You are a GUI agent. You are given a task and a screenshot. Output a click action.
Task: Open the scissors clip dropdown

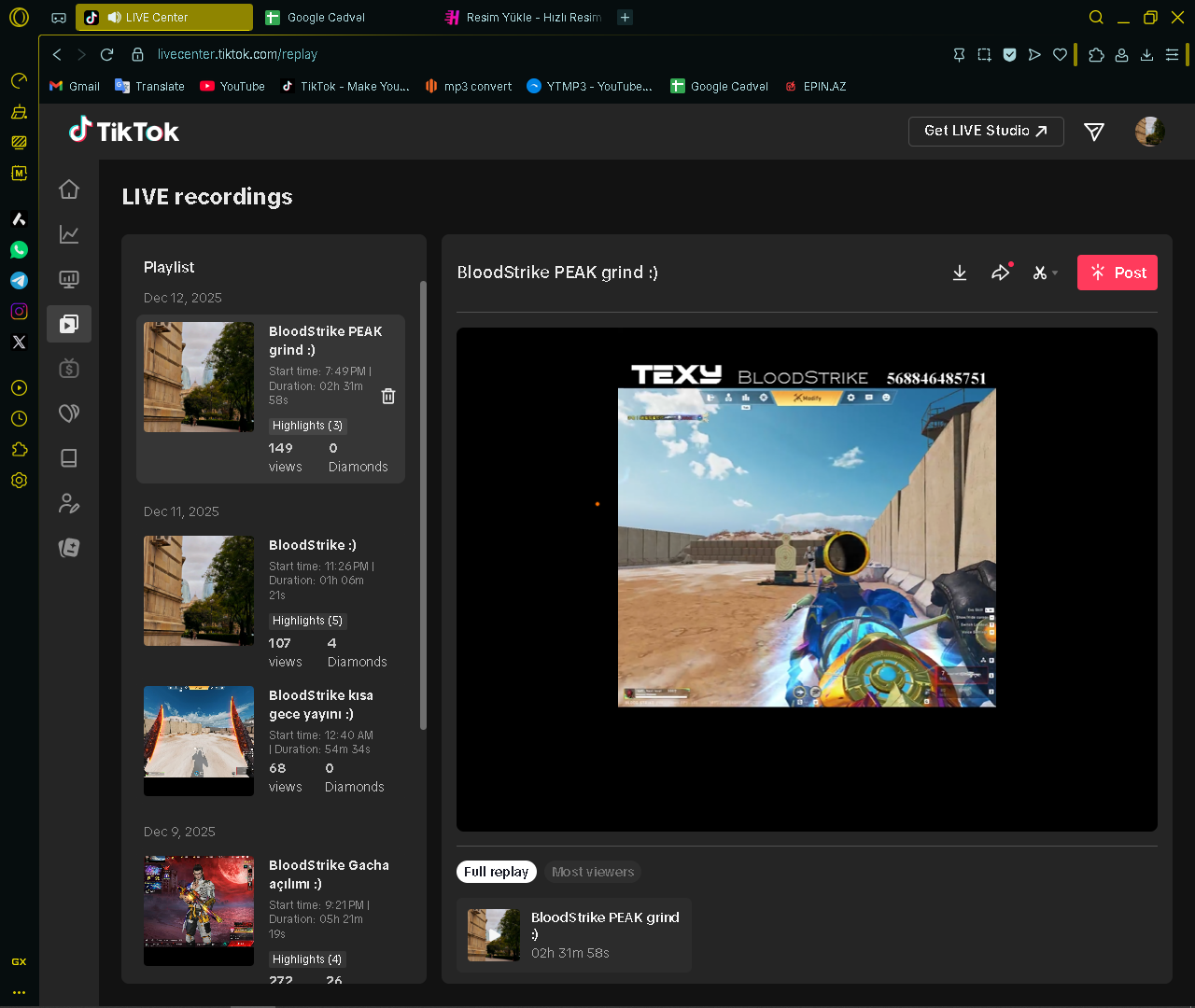(1045, 273)
